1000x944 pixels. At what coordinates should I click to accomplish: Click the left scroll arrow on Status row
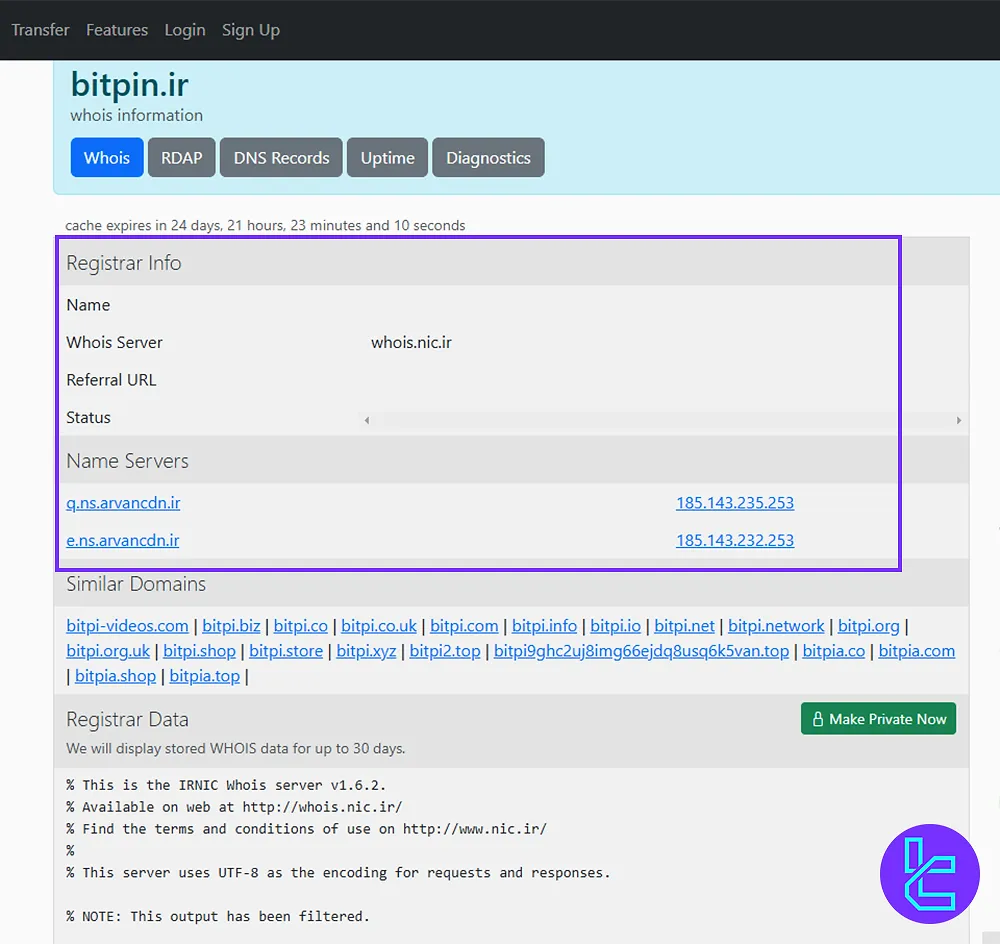pos(366,420)
